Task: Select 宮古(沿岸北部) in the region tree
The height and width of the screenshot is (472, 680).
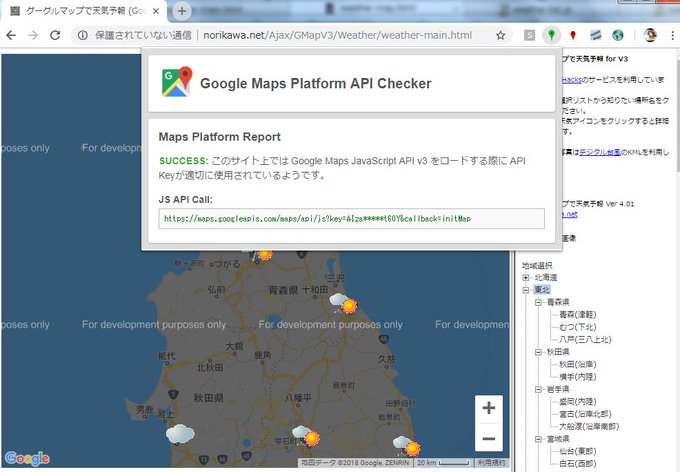Action: [585, 414]
